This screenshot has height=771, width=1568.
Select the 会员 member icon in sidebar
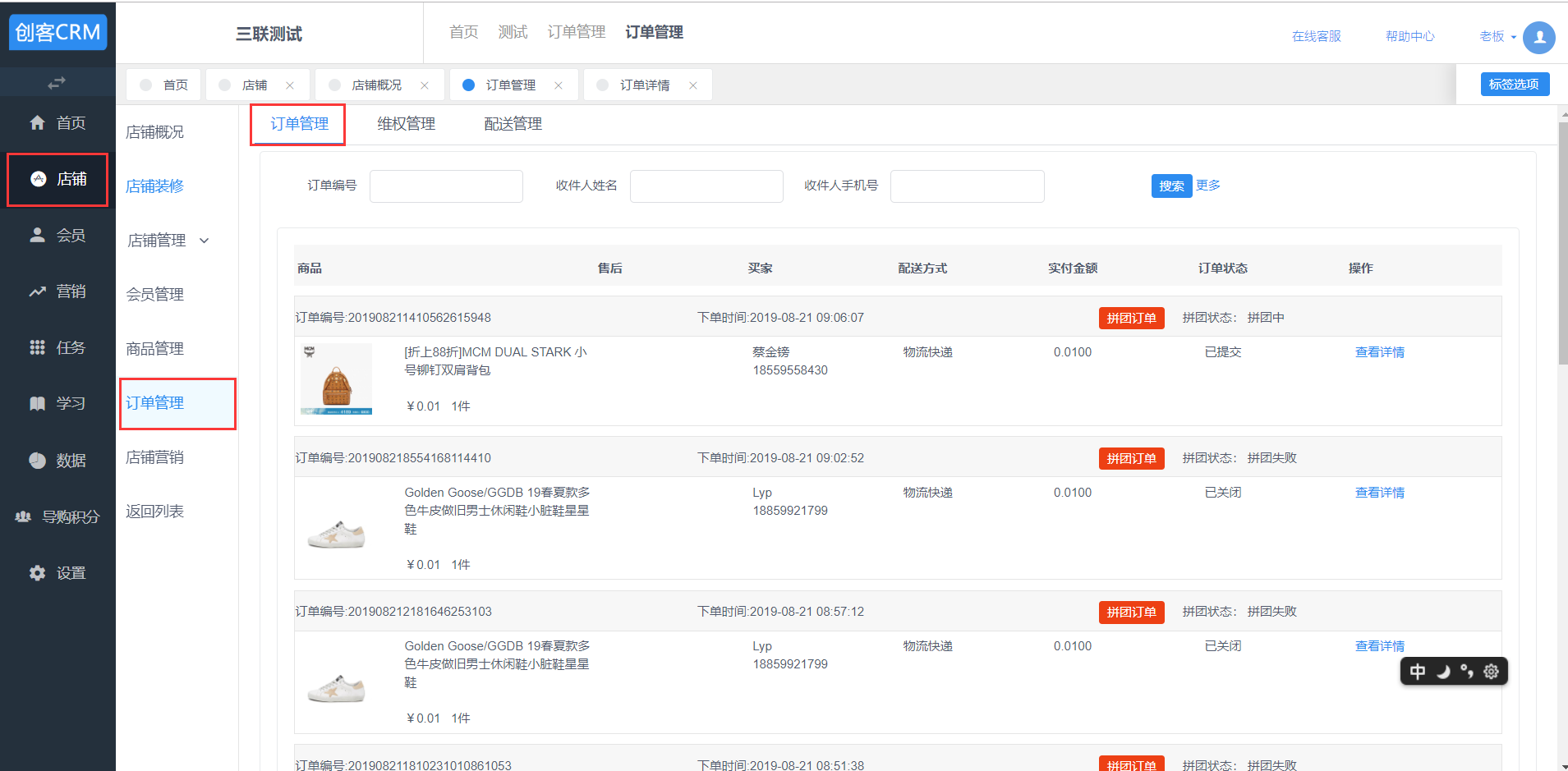tap(38, 236)
